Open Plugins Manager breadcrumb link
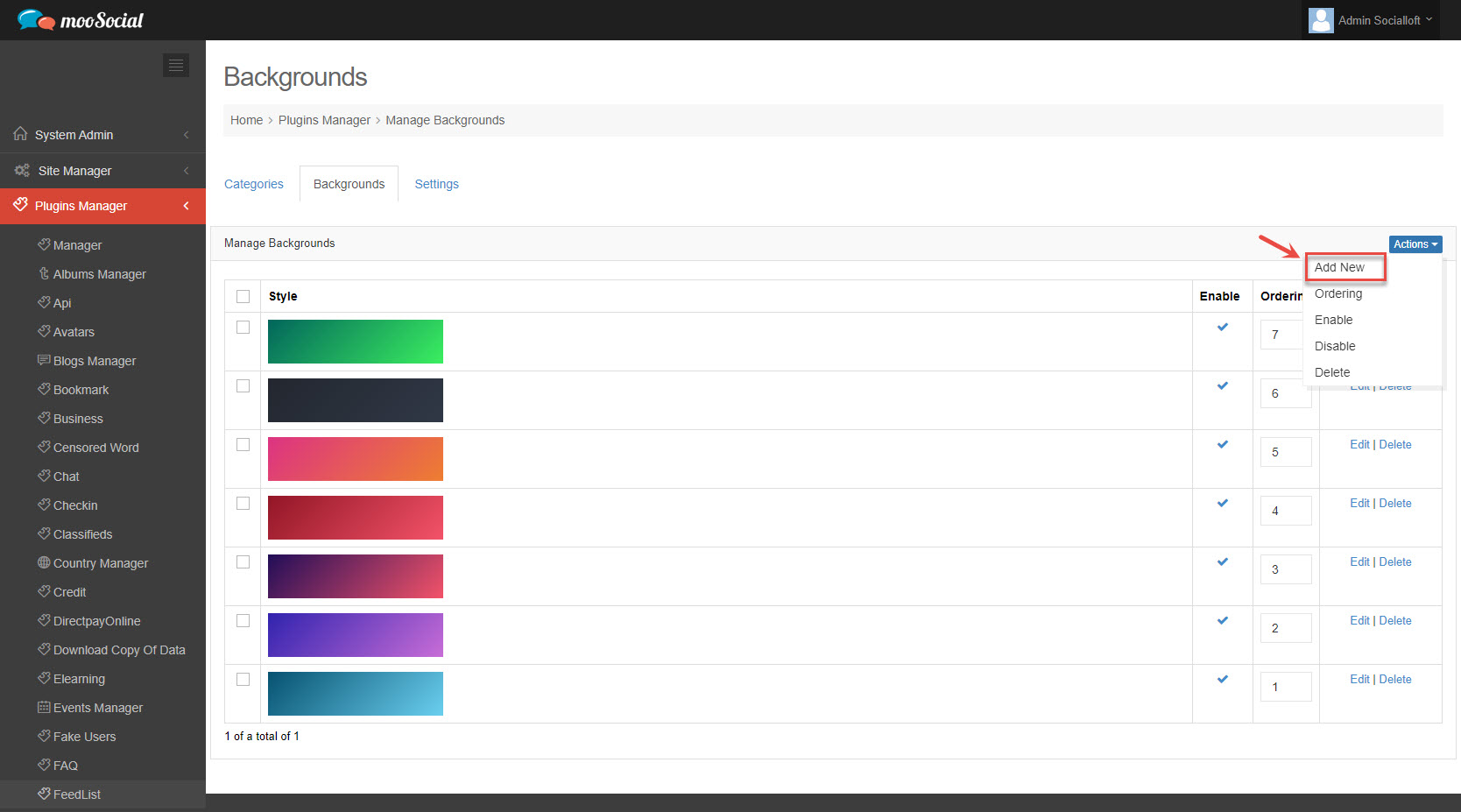The height and width of the screenshot is (812, 1461). pyautogui.click(x=324, y=120)
